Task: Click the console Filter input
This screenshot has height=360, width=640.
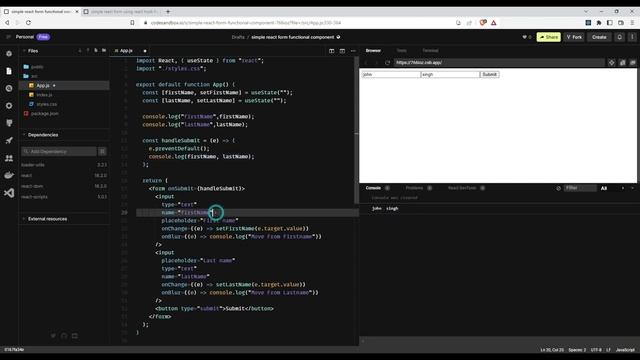Action: [580, 188]
